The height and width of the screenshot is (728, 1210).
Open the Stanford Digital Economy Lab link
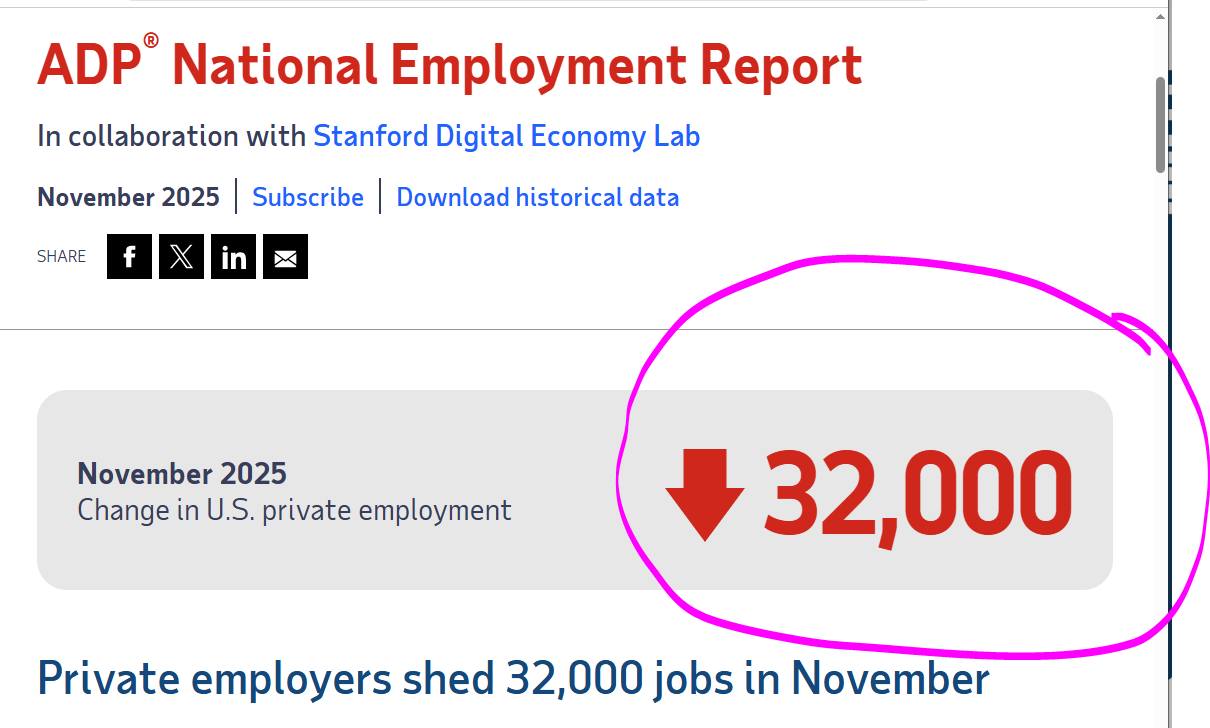click(x=506, y=136)
